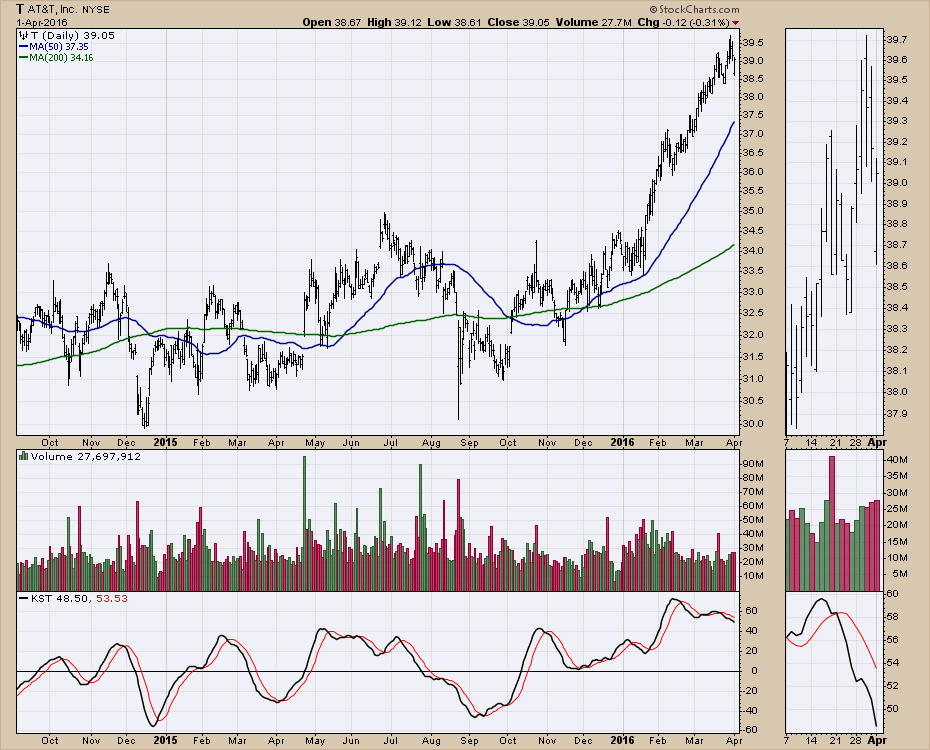Screen dimensions: 930x750
Task: Click the 10M volume axis label
Action: point(753,576)
